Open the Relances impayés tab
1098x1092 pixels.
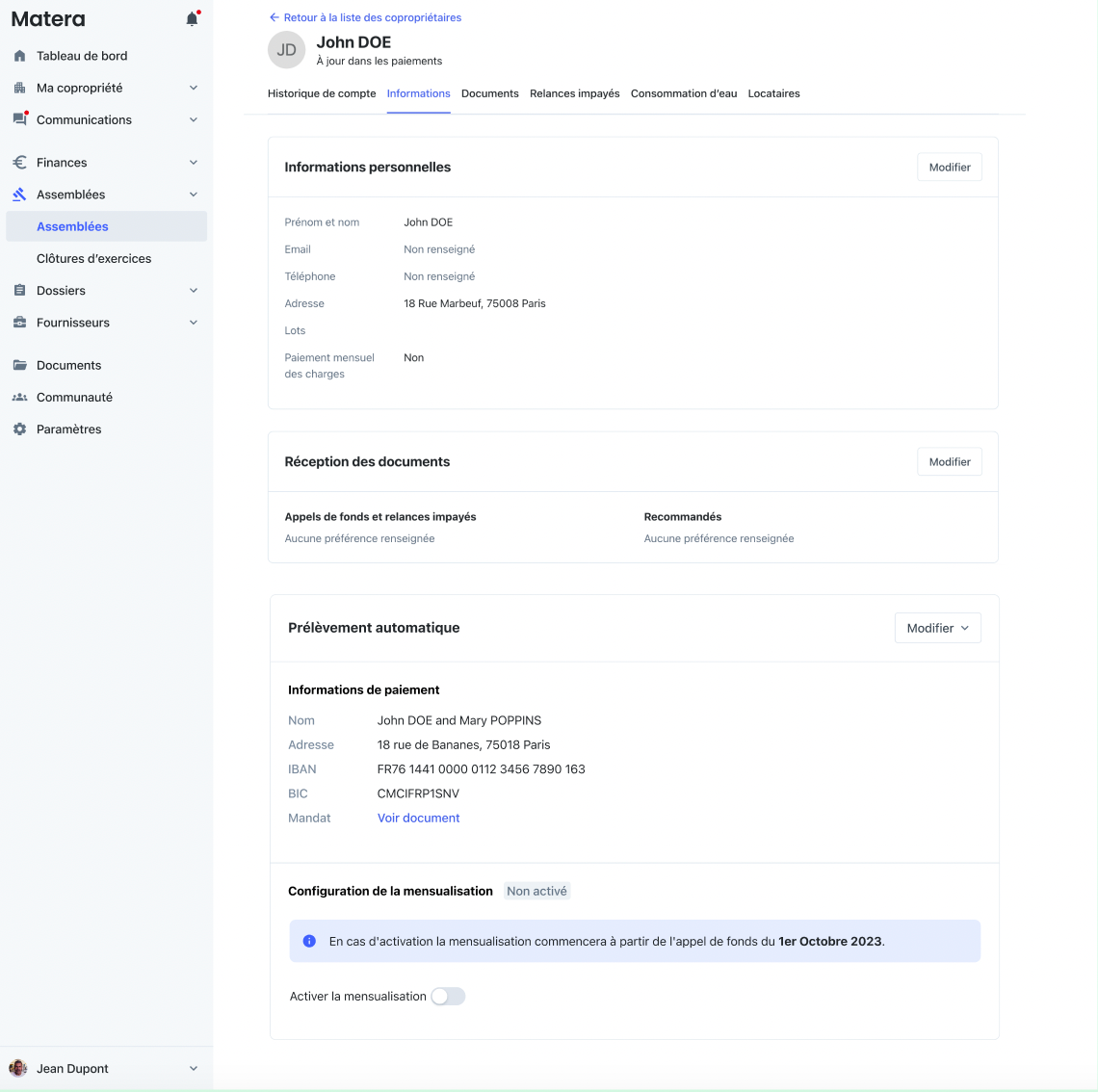[x=574, y=93]
